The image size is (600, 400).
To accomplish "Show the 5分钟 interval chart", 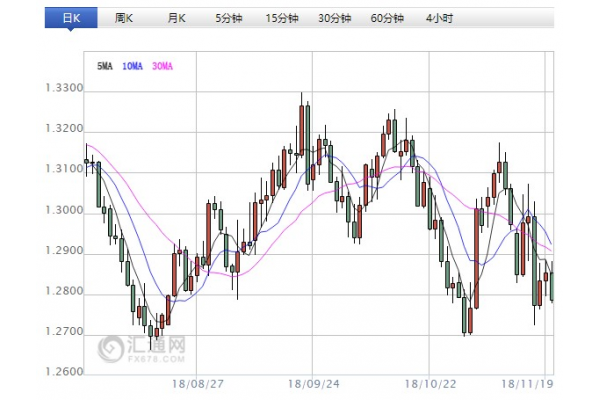I will [x=229, y=19].
